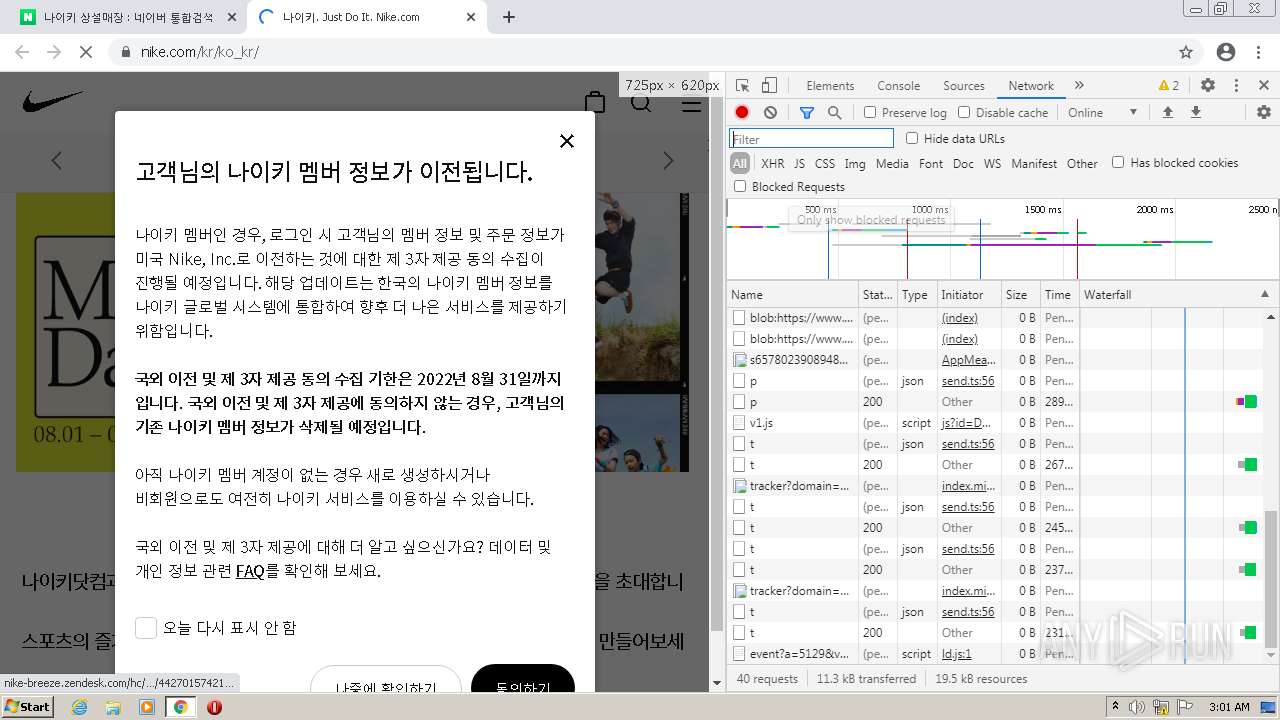Open Nike shopping bag icon
Image resolution: width=1280 pixels, height=720 pixels.
(595, 102)
